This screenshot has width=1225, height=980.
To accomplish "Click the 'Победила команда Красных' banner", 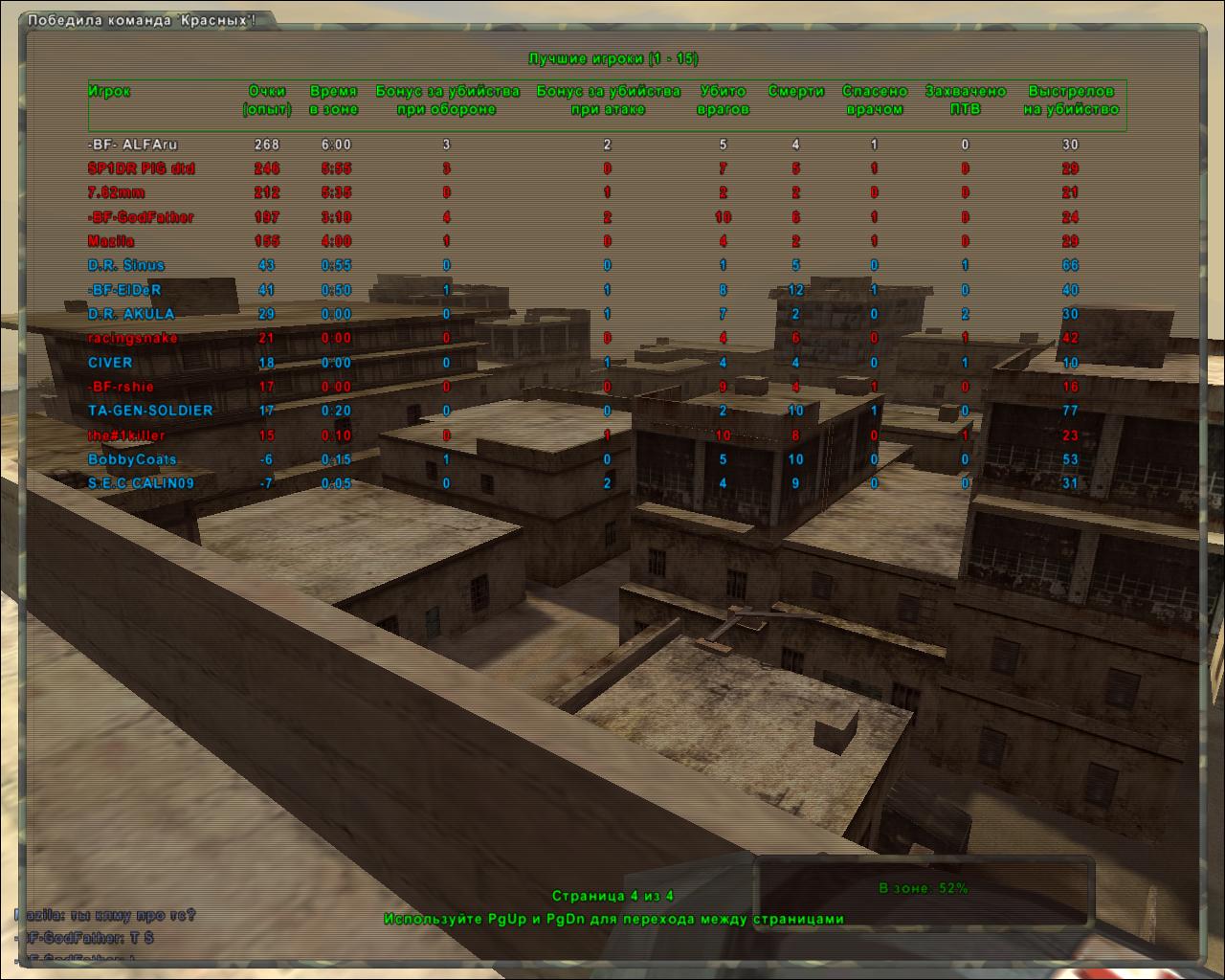I will 141,20.
